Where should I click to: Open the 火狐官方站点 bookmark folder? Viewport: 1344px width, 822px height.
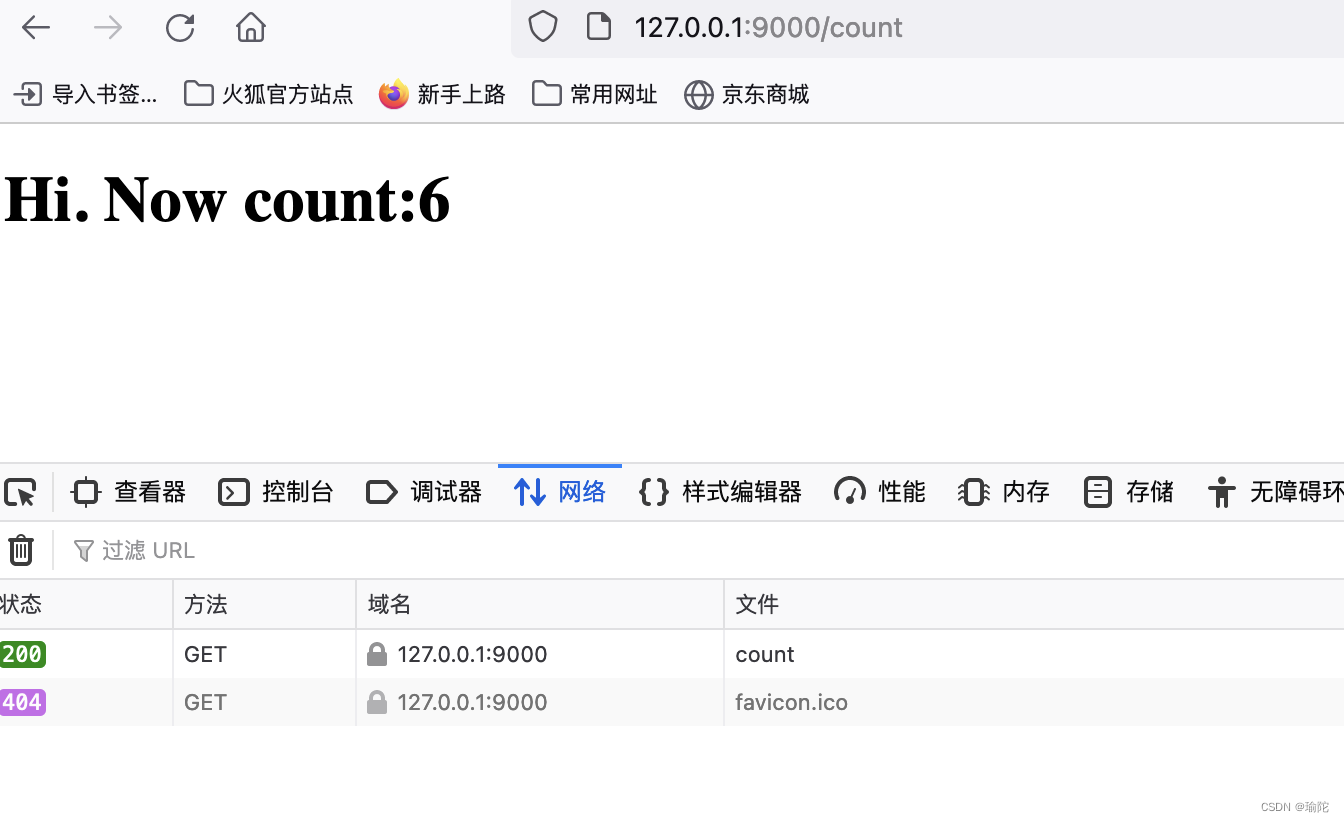tap(269, 94)
